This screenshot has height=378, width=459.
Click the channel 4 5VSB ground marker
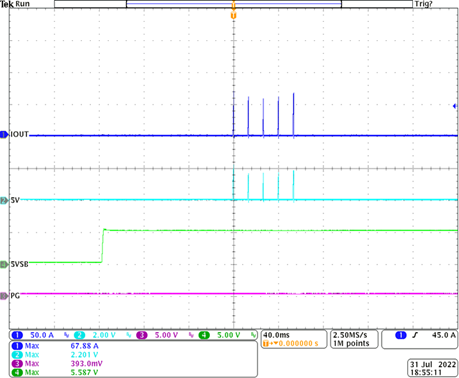4,264
